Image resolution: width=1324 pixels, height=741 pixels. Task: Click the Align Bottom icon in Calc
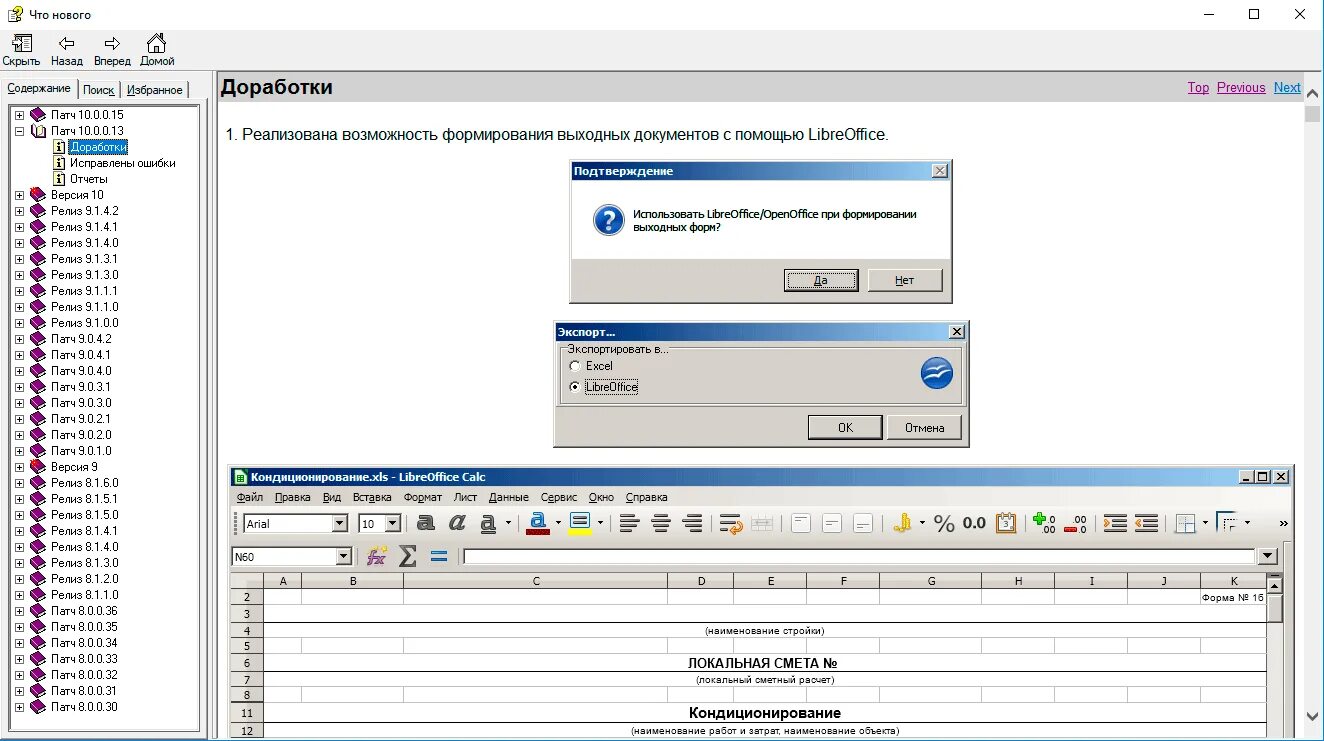click(863, 523)
